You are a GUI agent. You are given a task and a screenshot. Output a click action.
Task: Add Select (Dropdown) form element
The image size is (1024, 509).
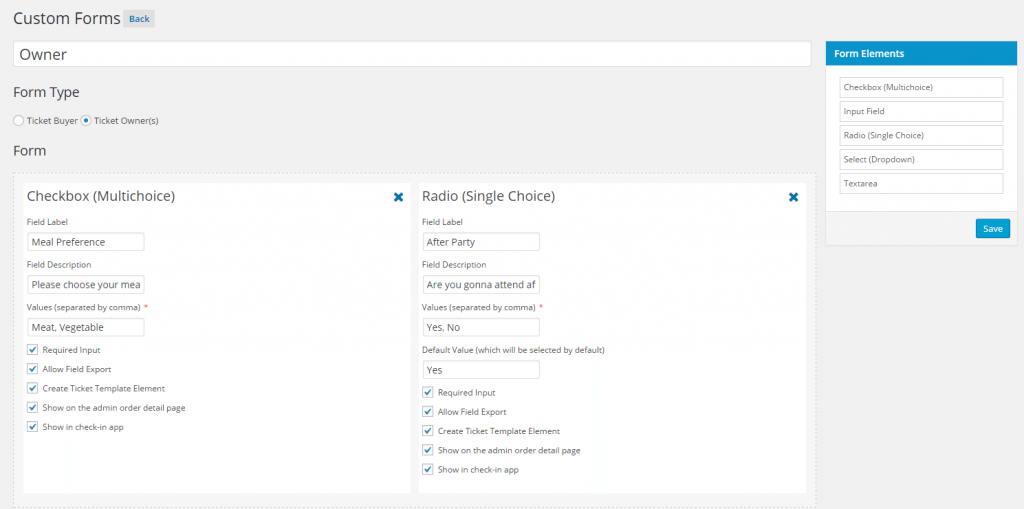pos(920,160)
